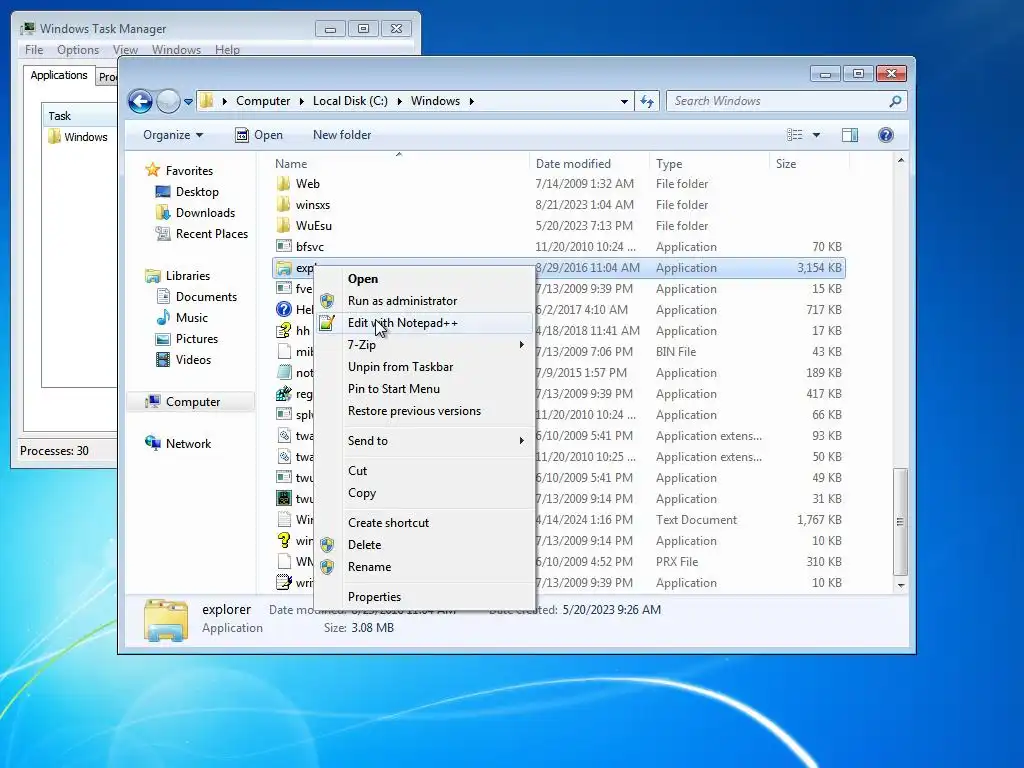This screenshot has width=1024, height=768.
Task: Click the Web folder icon
Action: click(x=283, y=184)
